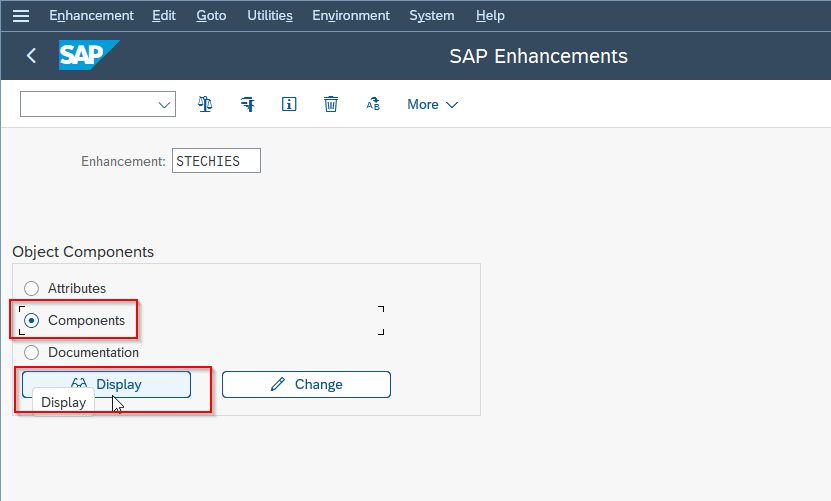Viewport: 831px width, 501px height.
Task: Select the Attributes radio button
Action: (31, 288)
